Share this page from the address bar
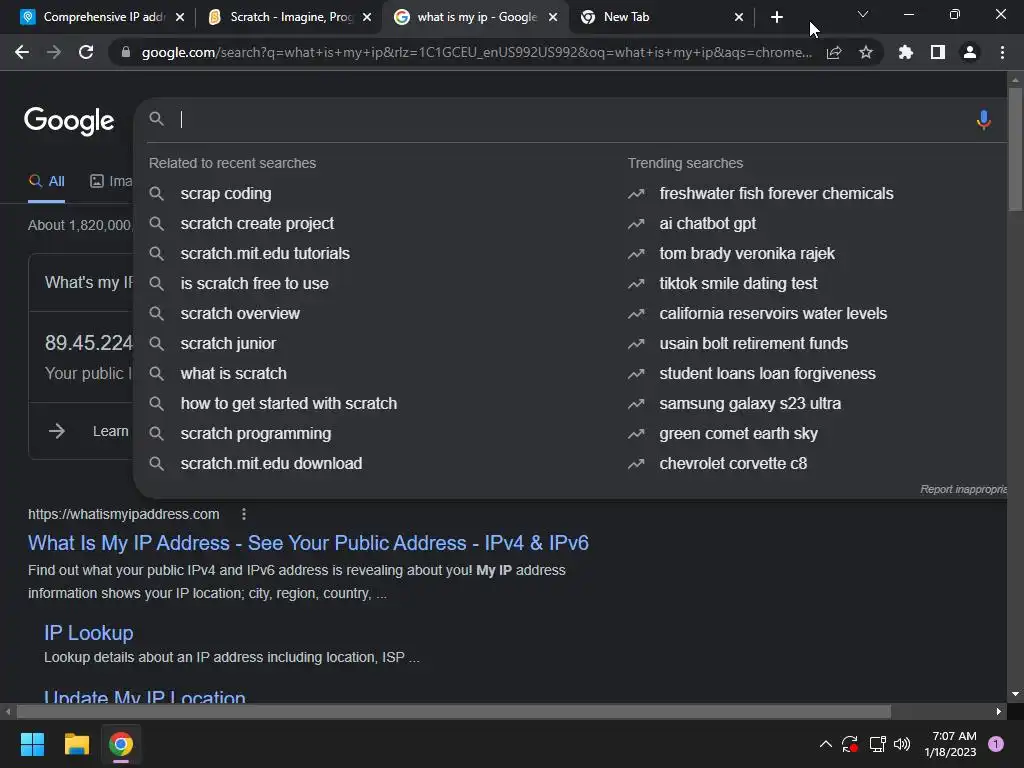 point(834,52)
